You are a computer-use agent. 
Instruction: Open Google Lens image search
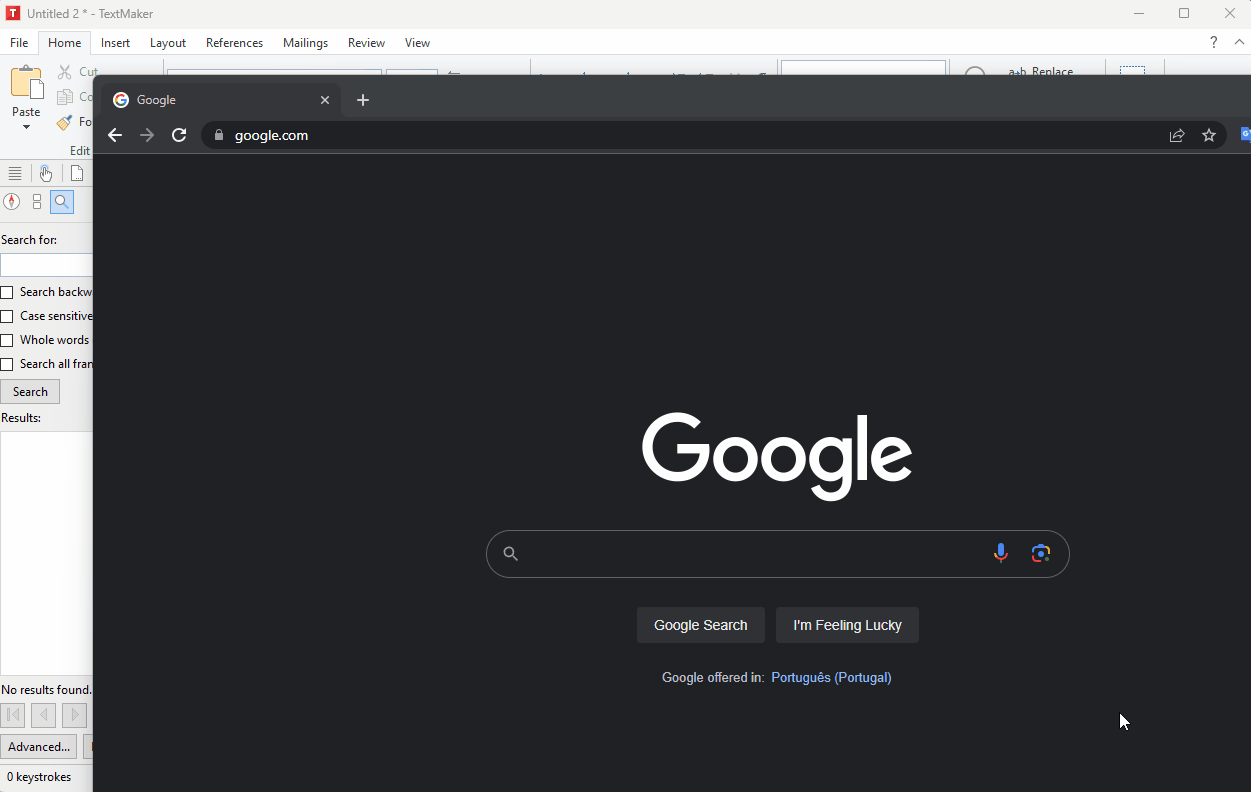pos(1041,553)
